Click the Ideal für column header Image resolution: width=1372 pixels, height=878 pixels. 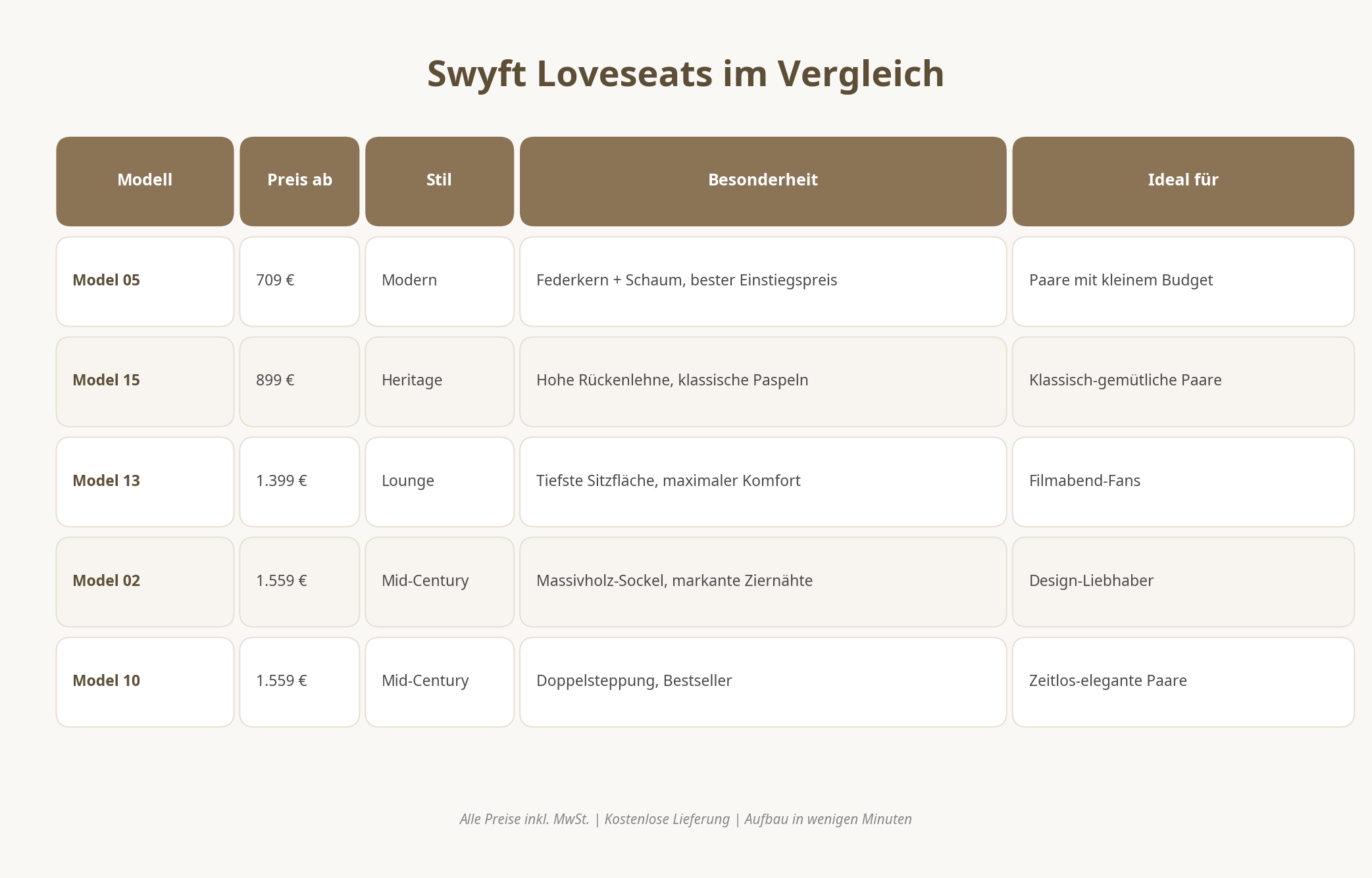pos(1182,180)
